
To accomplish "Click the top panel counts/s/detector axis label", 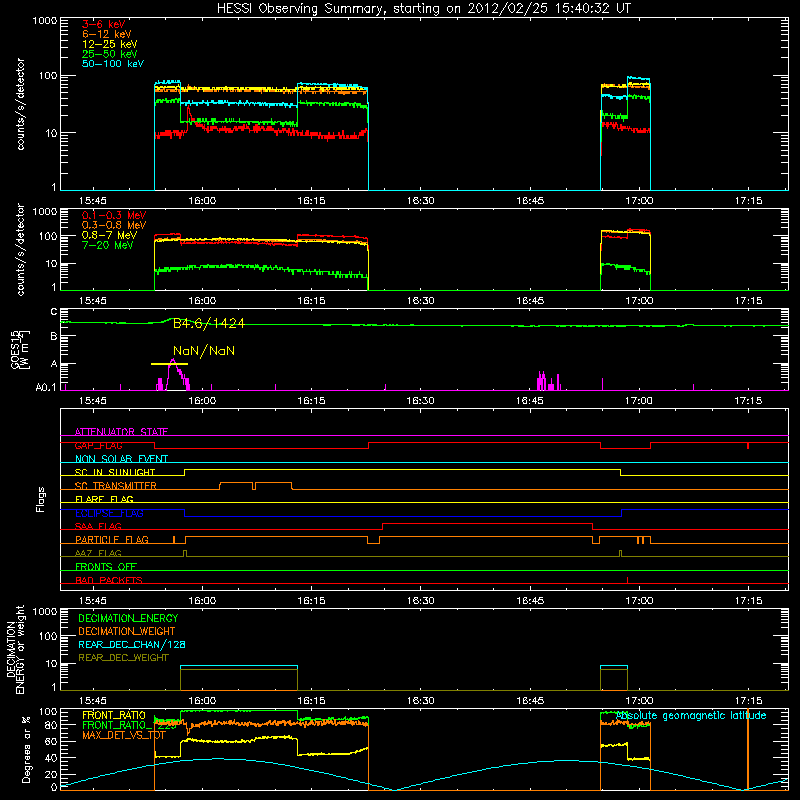I will (20, 104).
